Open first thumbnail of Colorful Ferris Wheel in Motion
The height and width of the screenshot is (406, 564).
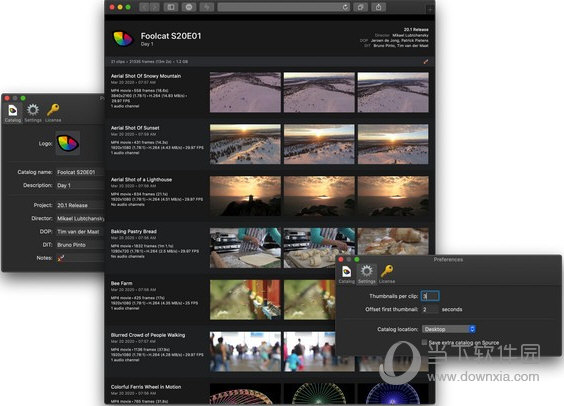coord(245,394)
